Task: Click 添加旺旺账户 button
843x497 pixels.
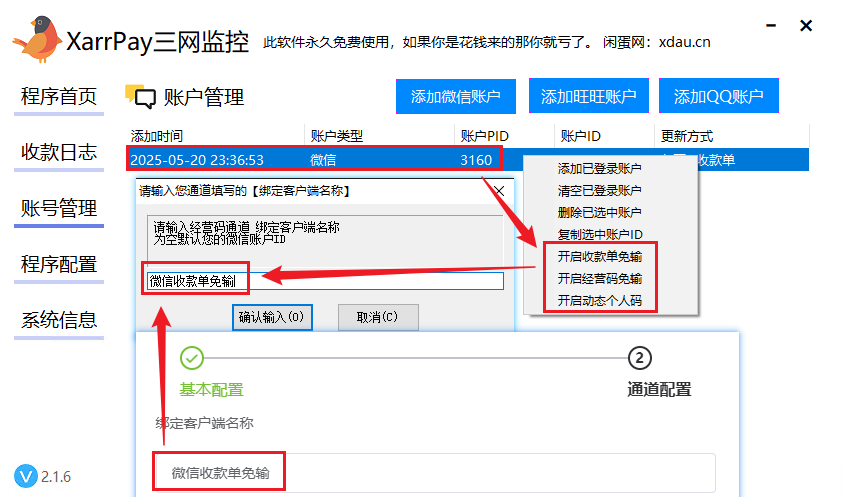Action: point(589,96)
